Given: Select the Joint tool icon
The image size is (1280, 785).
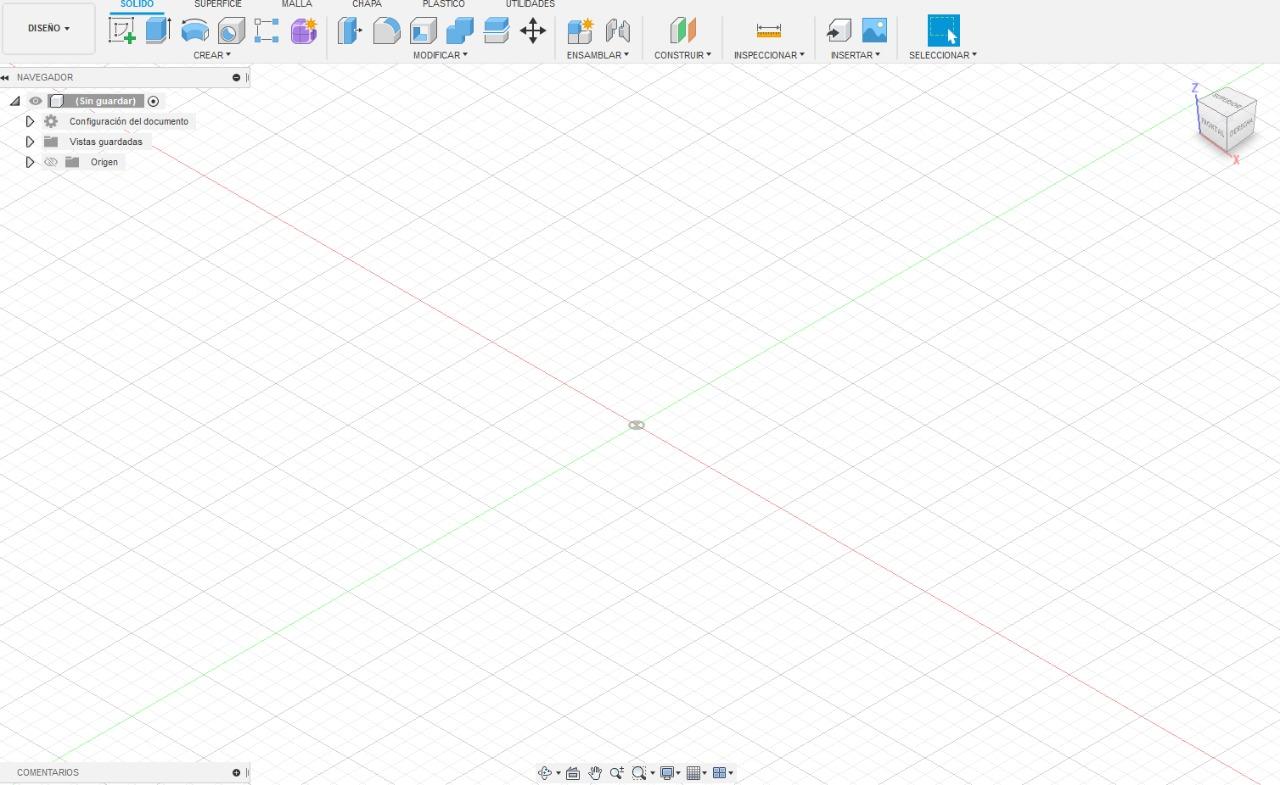Looking at the screenshot, I should point(617,31).
